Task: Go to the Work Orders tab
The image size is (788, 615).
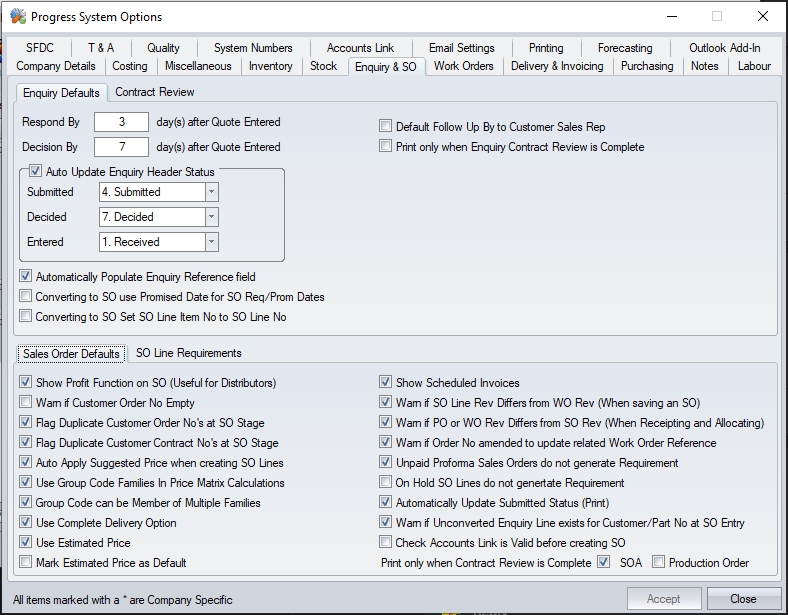Action: pos(463,66)
